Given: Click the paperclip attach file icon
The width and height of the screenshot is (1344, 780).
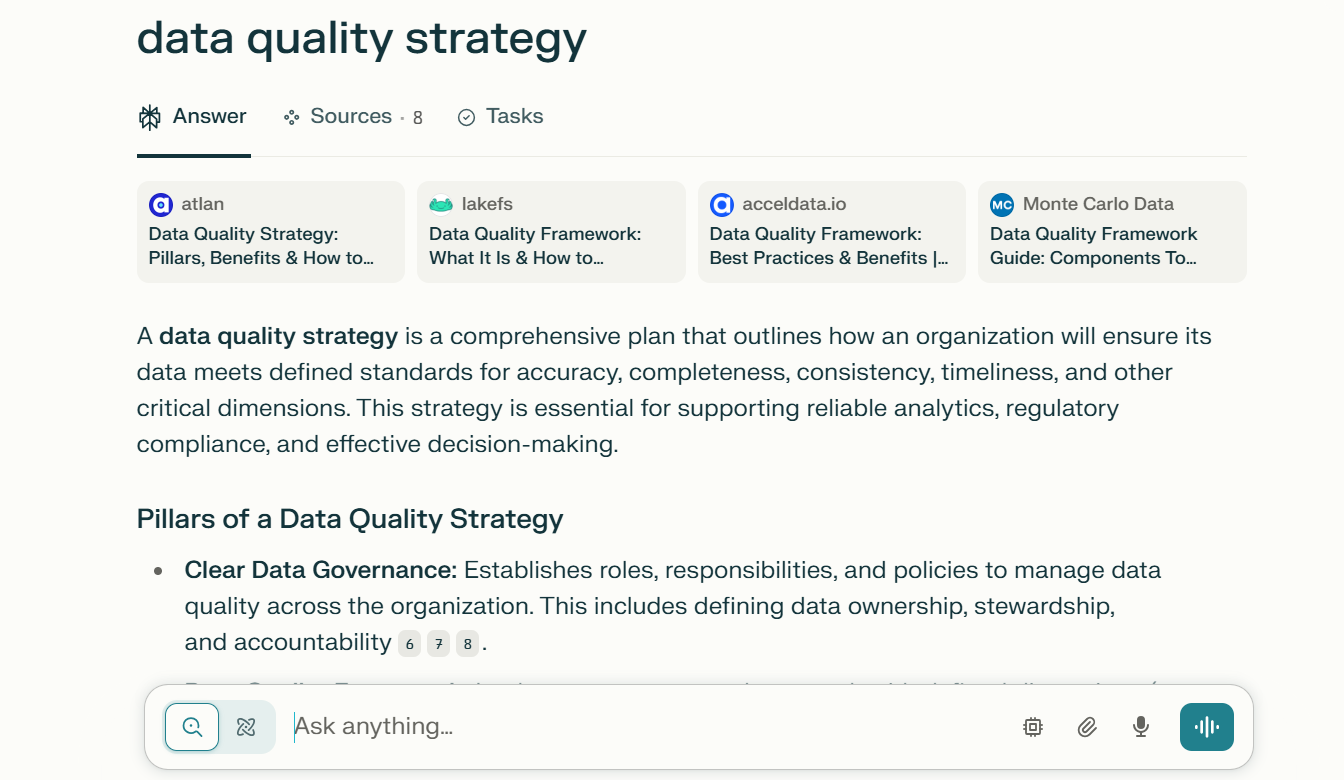Looking at the screenshot, I should (x=1087, y=727).
